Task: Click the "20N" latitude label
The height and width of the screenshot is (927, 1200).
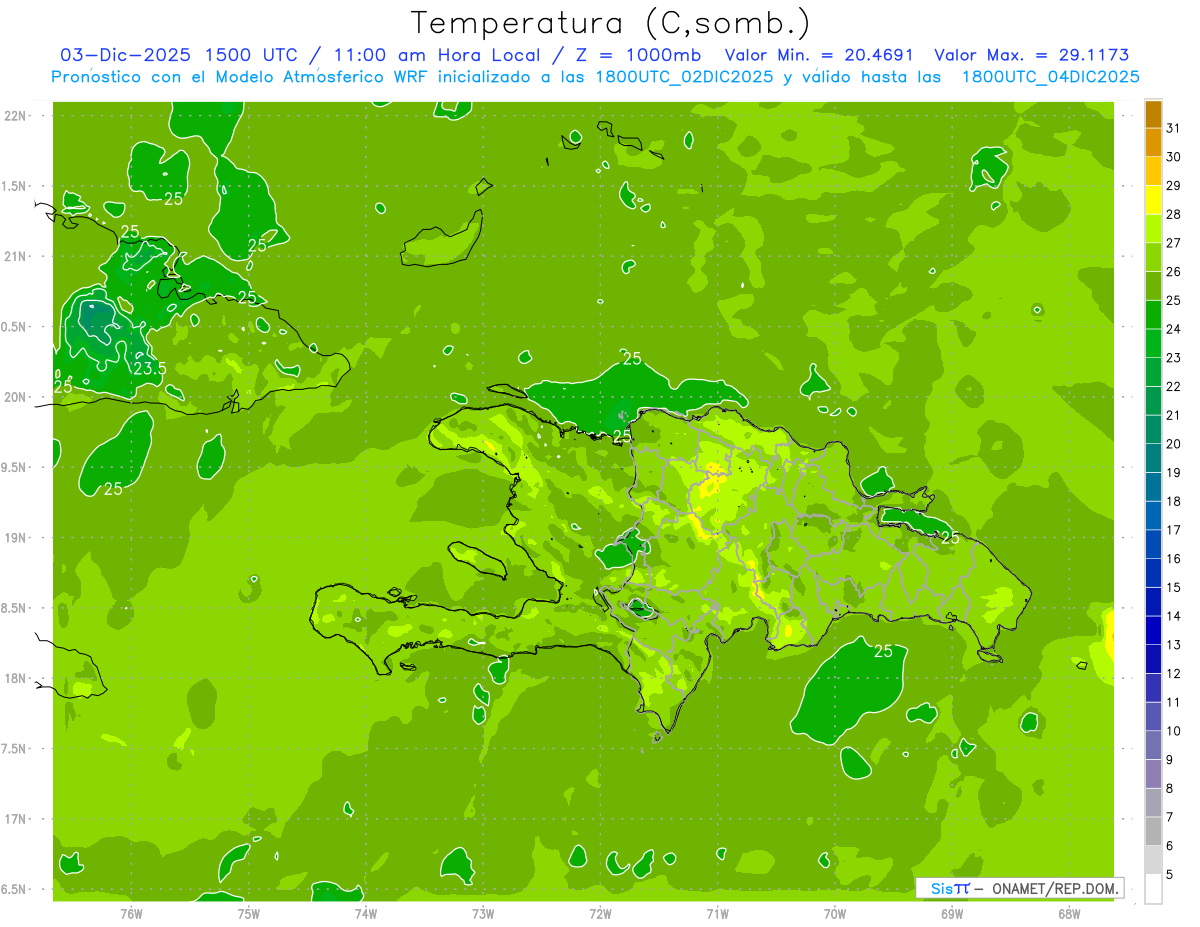Action: pyautogui.click(x=15, y=398)
